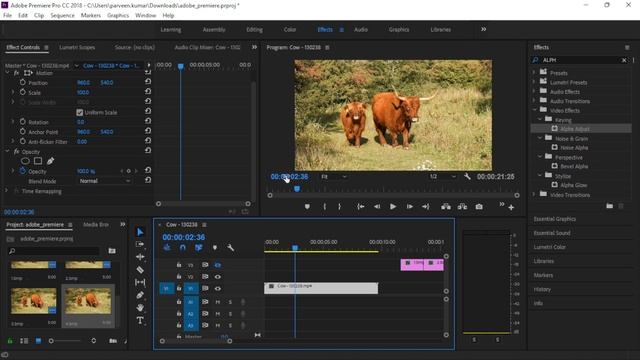Open the Blend Mode dropdown
The width and height of the screenshot is (640, 360).
pyautogui.click(x=104, y=181)
